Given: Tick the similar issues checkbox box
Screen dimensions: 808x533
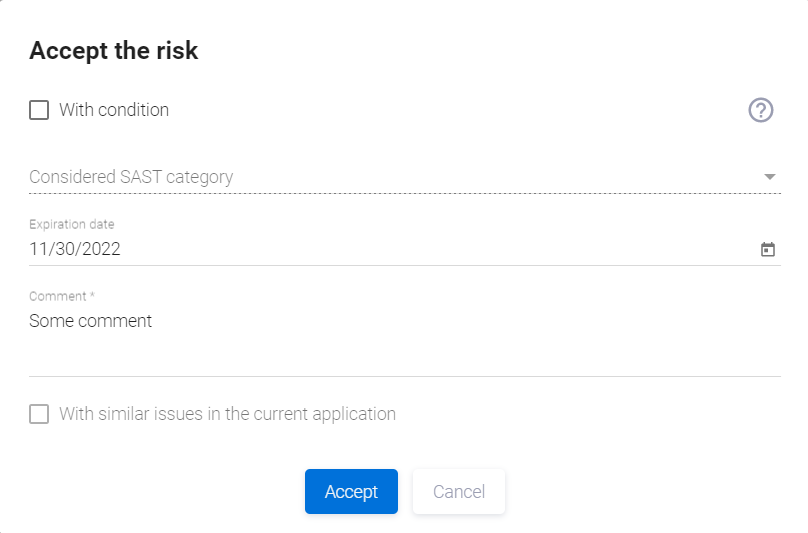Looking at the screenshot, I should (39, 414).
